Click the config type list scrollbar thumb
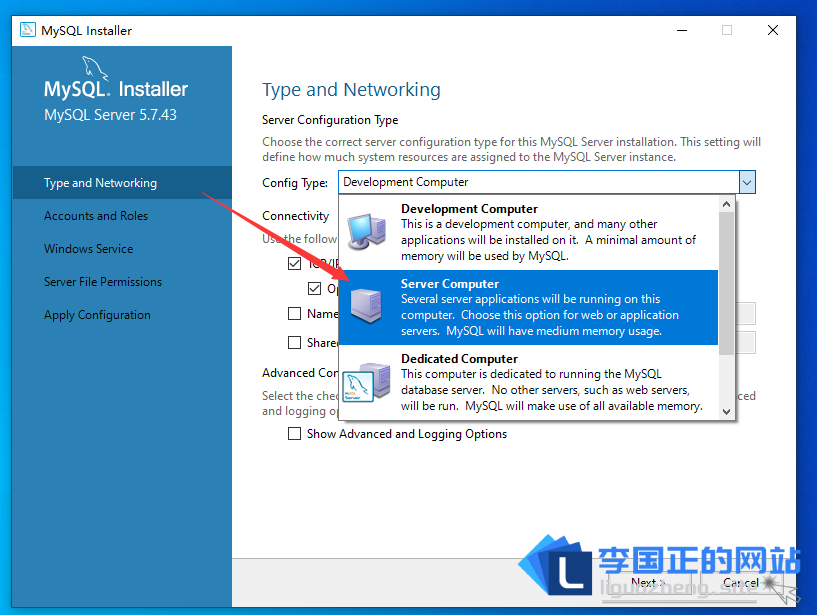 [726, 283]
